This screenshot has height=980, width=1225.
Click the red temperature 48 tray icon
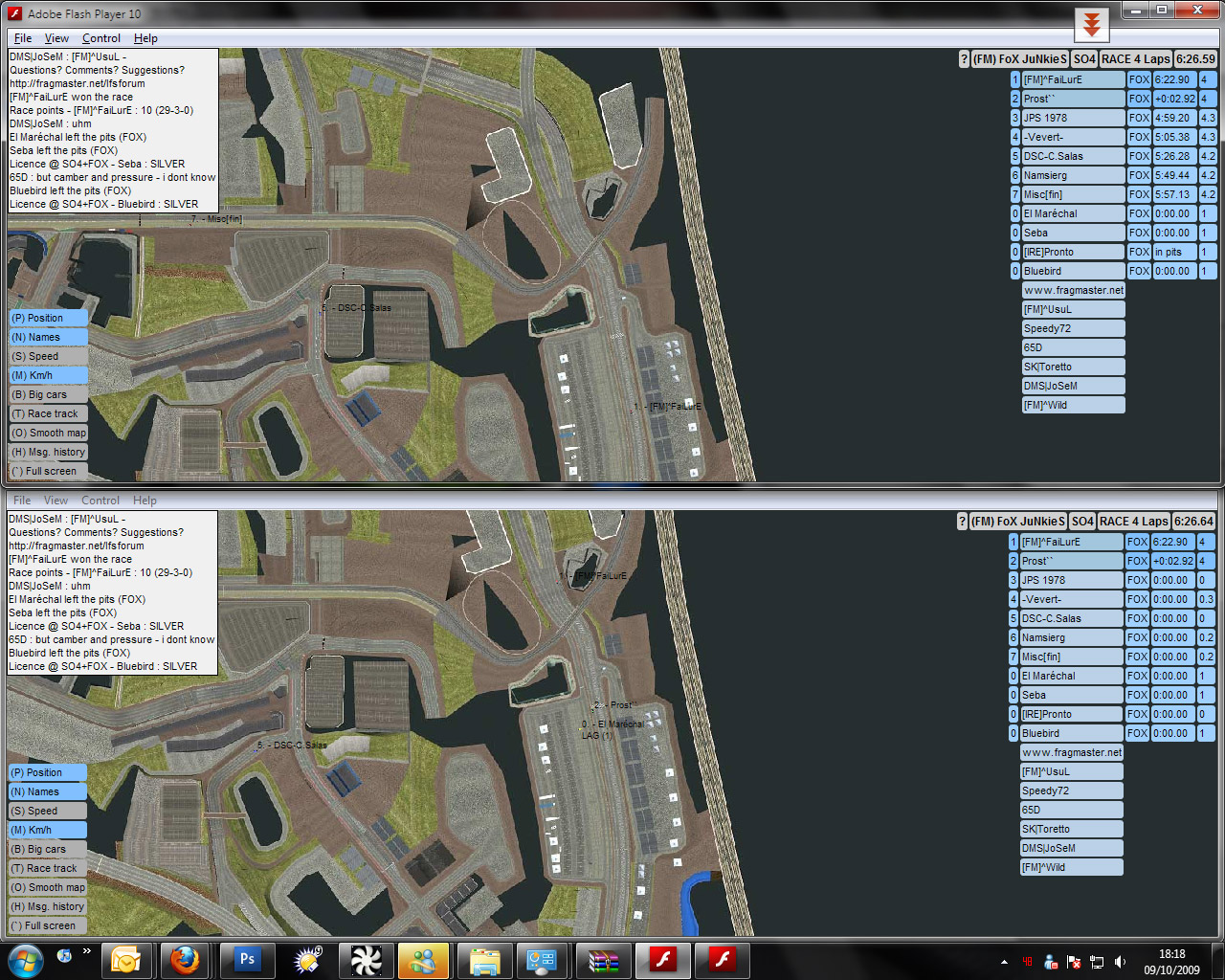pyautogui.click(x=1027, y=962)
